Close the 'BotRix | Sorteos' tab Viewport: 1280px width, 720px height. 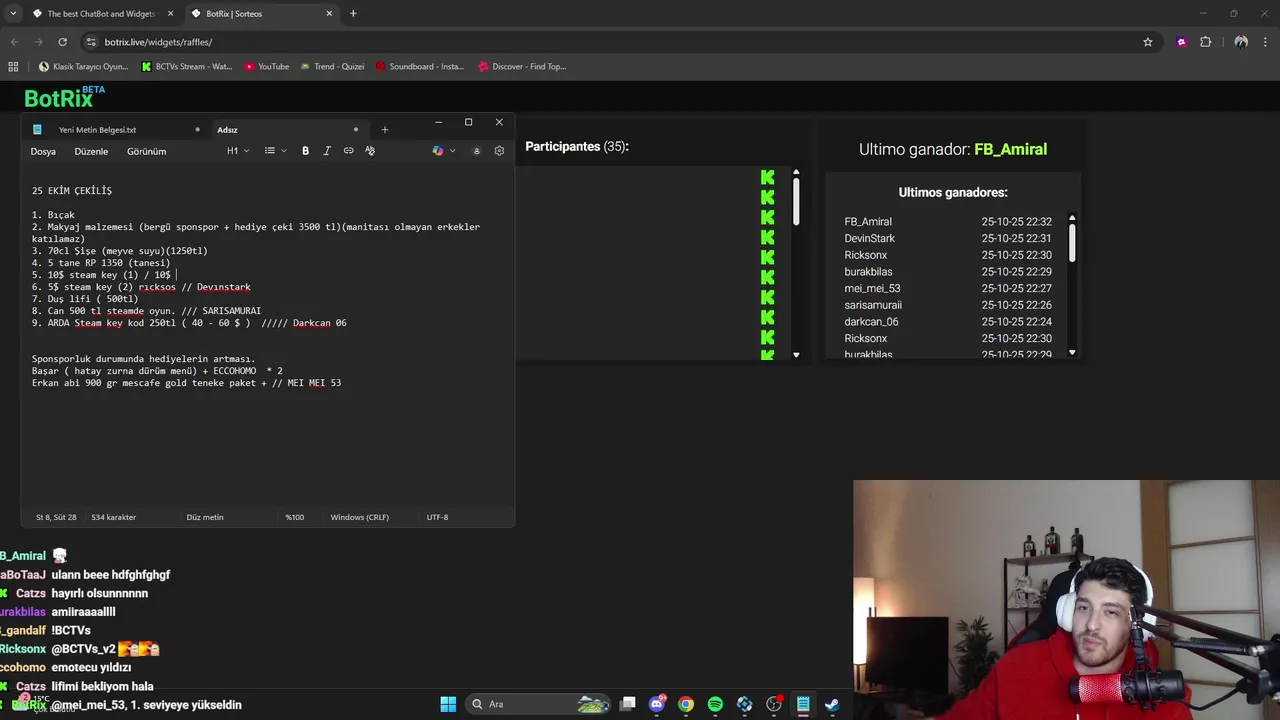tap(329, 14)
